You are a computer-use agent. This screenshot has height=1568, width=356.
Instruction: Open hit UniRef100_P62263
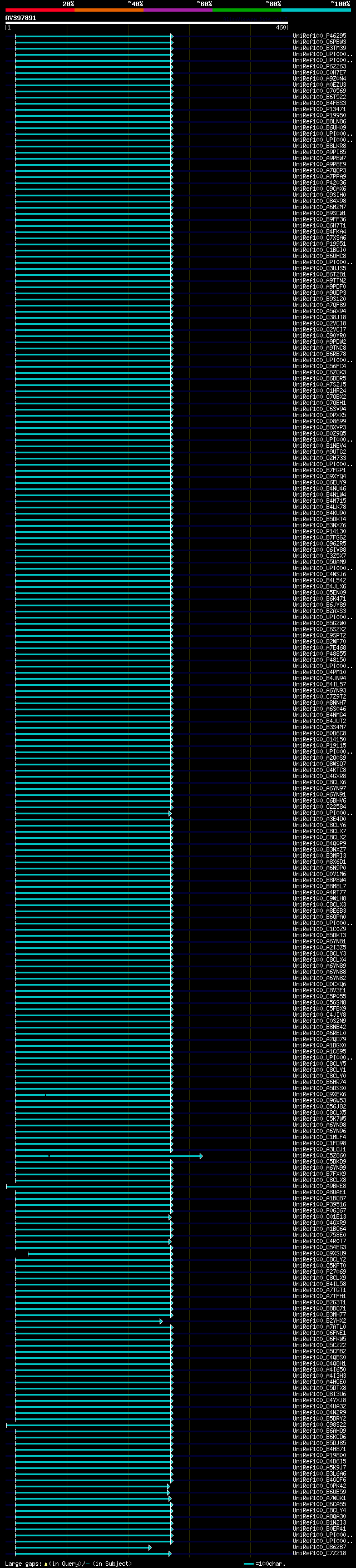(x=319, y=66)
